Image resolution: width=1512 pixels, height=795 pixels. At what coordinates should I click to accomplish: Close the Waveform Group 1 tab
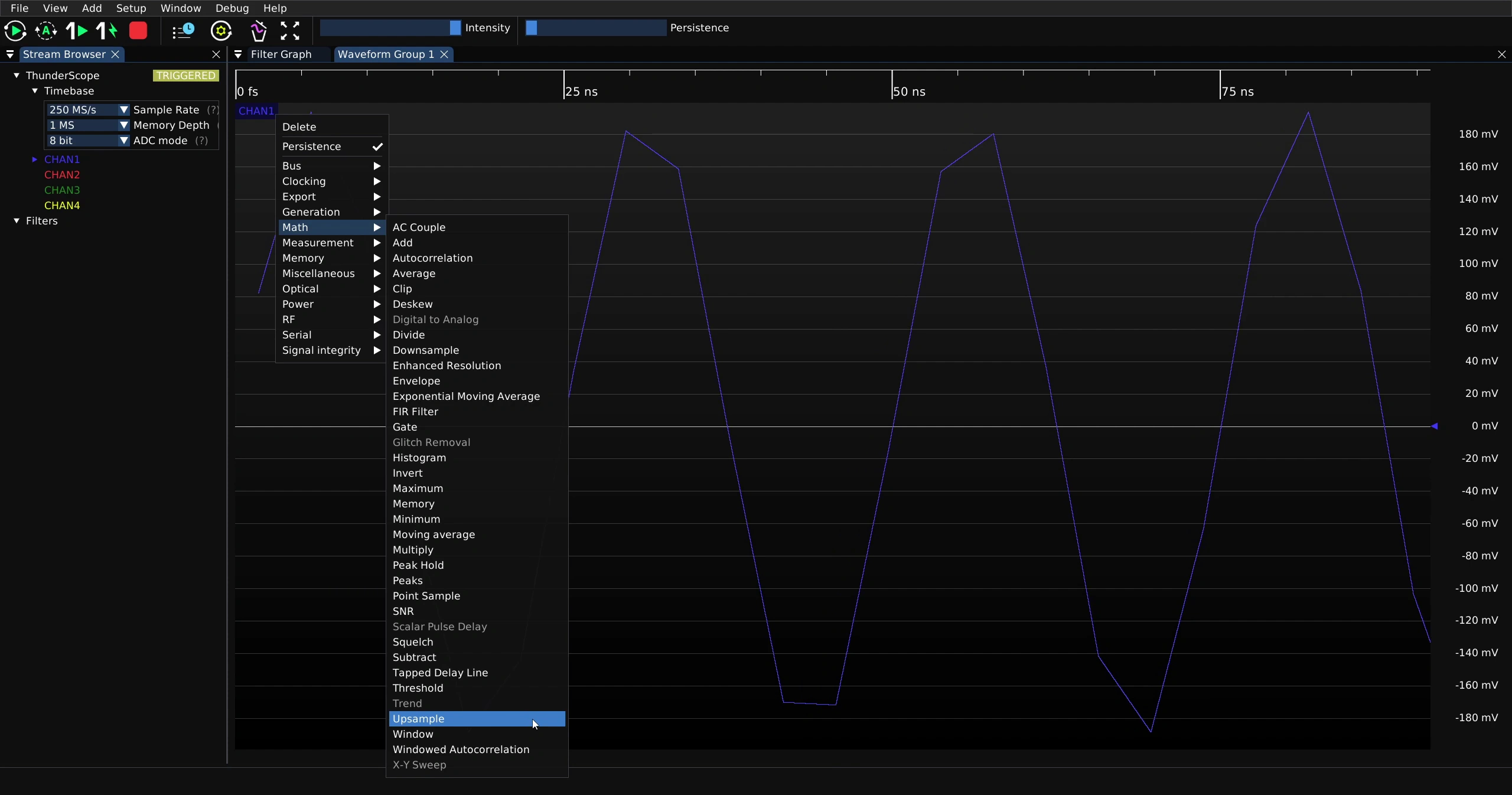[x=444, y=54]
